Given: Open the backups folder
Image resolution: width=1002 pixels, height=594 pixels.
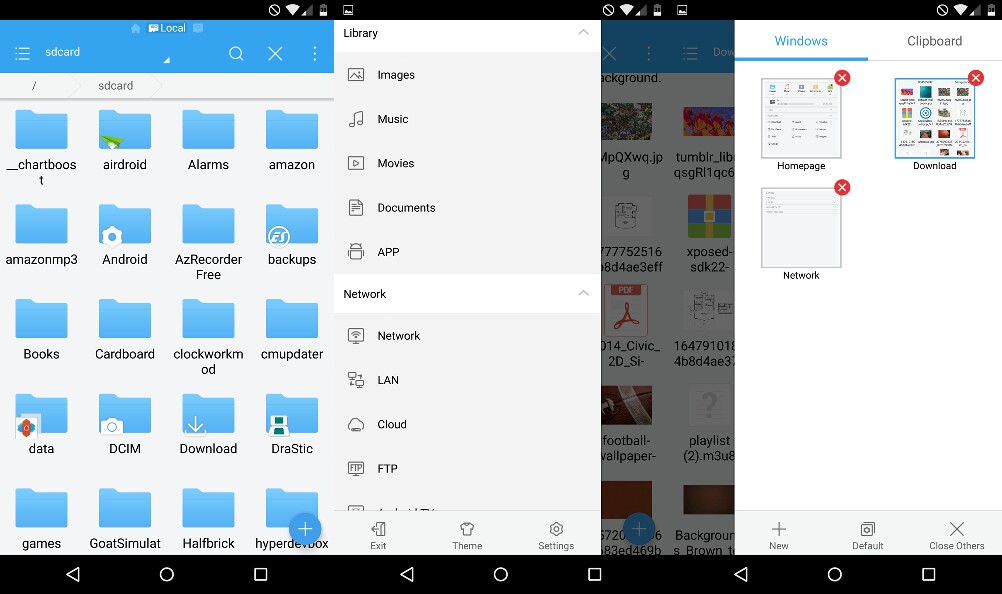Looking at the screenshot, I should (x=292, y=234).
